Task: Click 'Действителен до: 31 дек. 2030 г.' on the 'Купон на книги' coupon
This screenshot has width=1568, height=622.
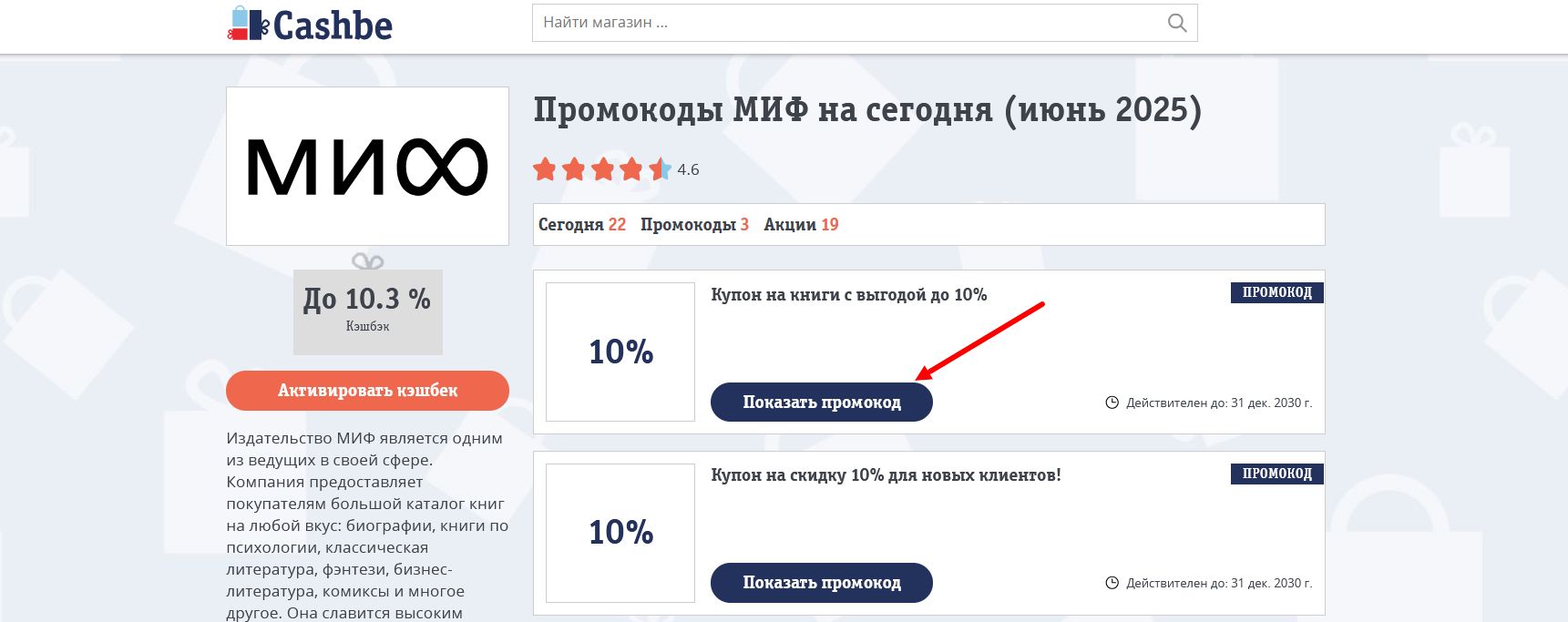Action: pyautogui.click(x=1219, y=403)
